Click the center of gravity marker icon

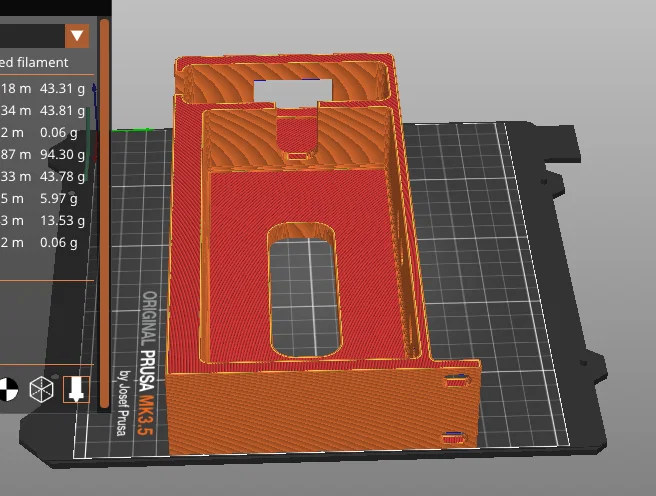(x=8, y=389)
